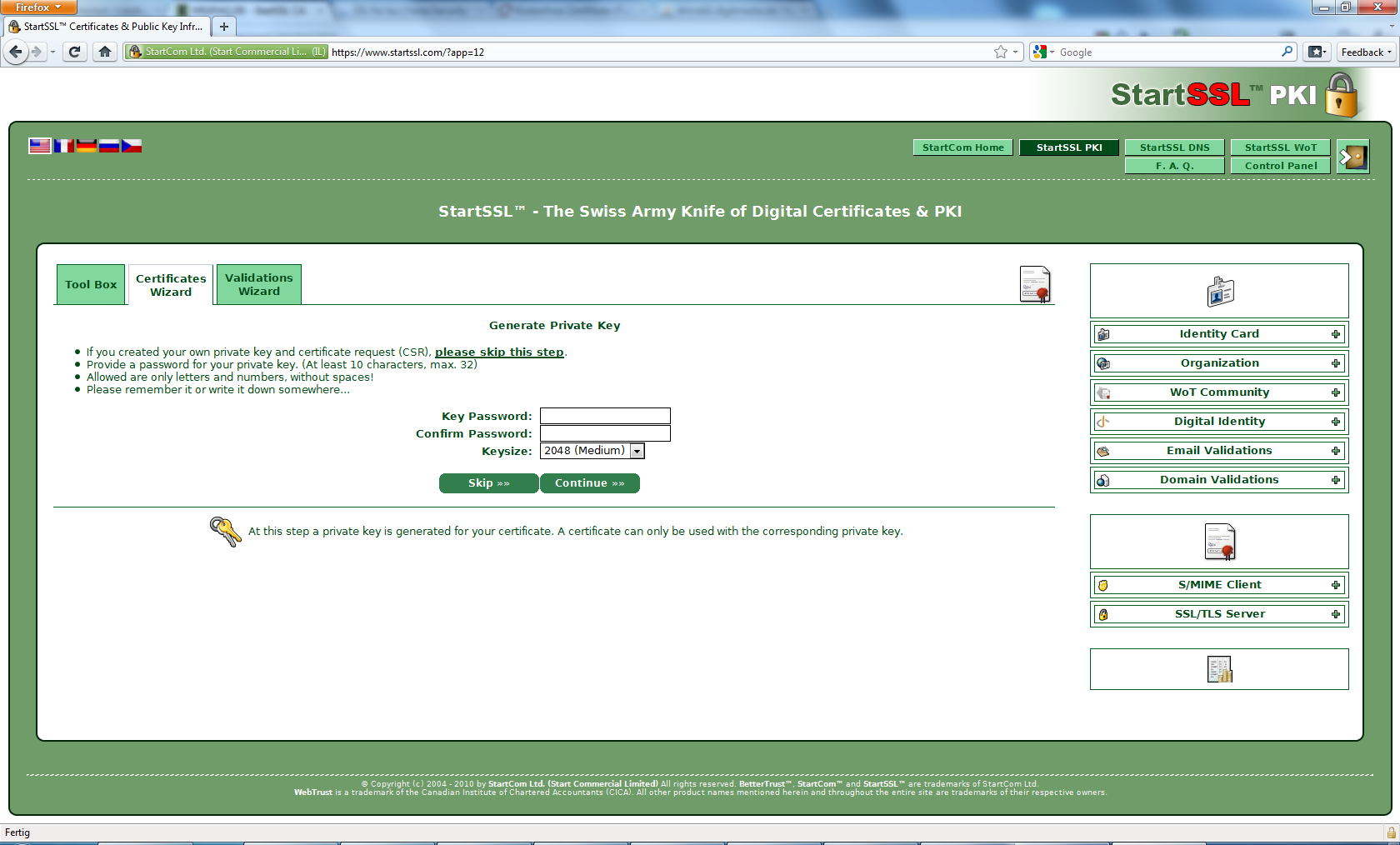Open the bookmarks toolbar button menu
1400x845 pixels.
pyautogui.click(x=1317, y=52)
